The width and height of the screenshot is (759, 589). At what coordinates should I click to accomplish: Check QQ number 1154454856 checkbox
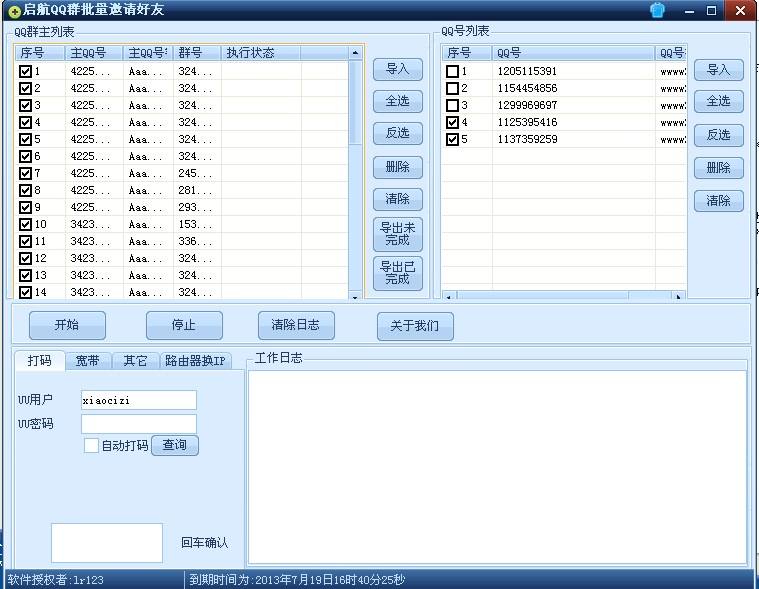click(x=452, y=88)
